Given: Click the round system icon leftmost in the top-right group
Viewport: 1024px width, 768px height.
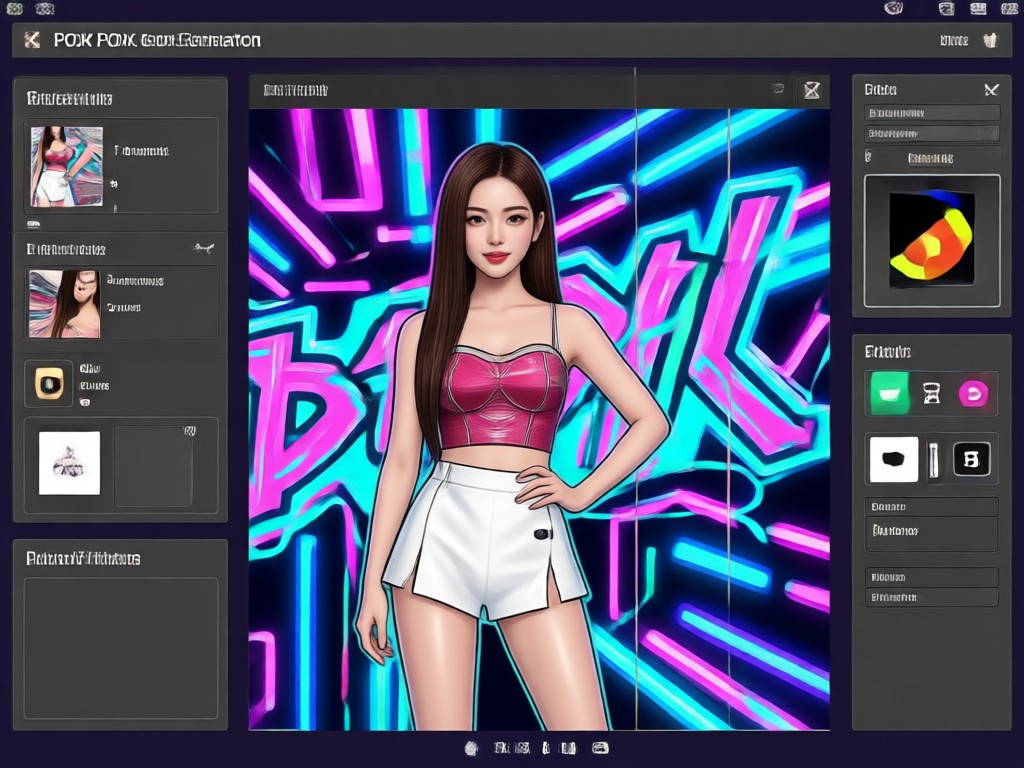Looking at the screenshot, I should [x=893, y=8].
